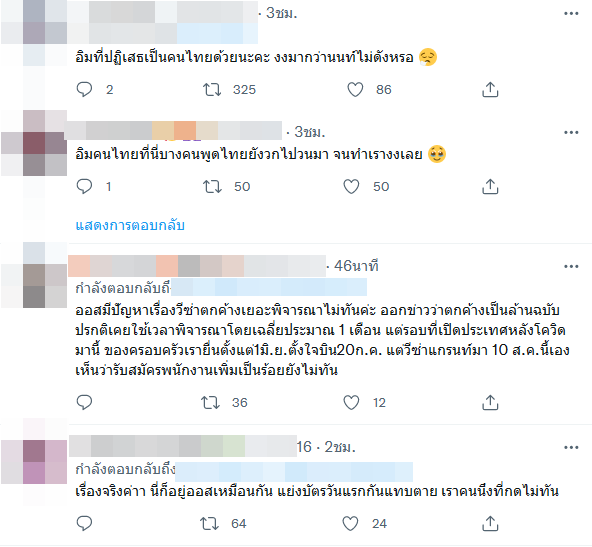Open more options for second 3ชม. tweet
The height and width of the screenshot is (547, 592).
pyautogui.click(x=571, y=132)
